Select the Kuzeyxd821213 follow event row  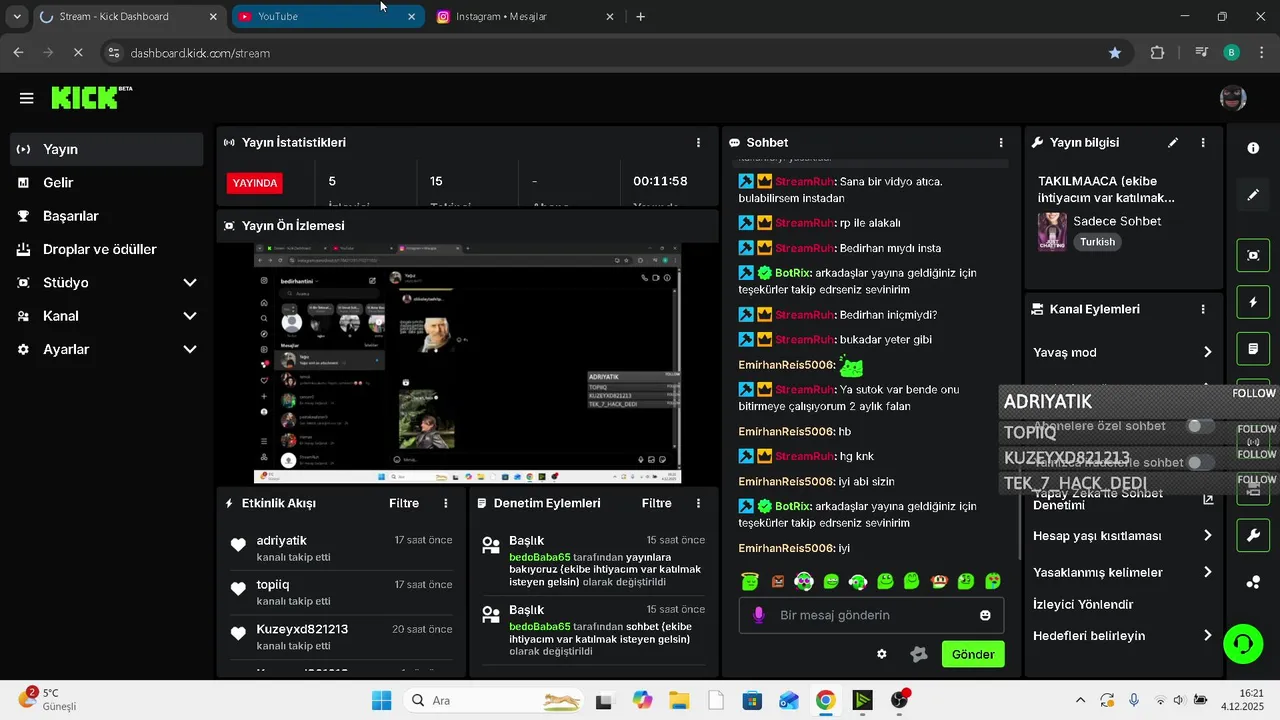[x=342, y=637]
